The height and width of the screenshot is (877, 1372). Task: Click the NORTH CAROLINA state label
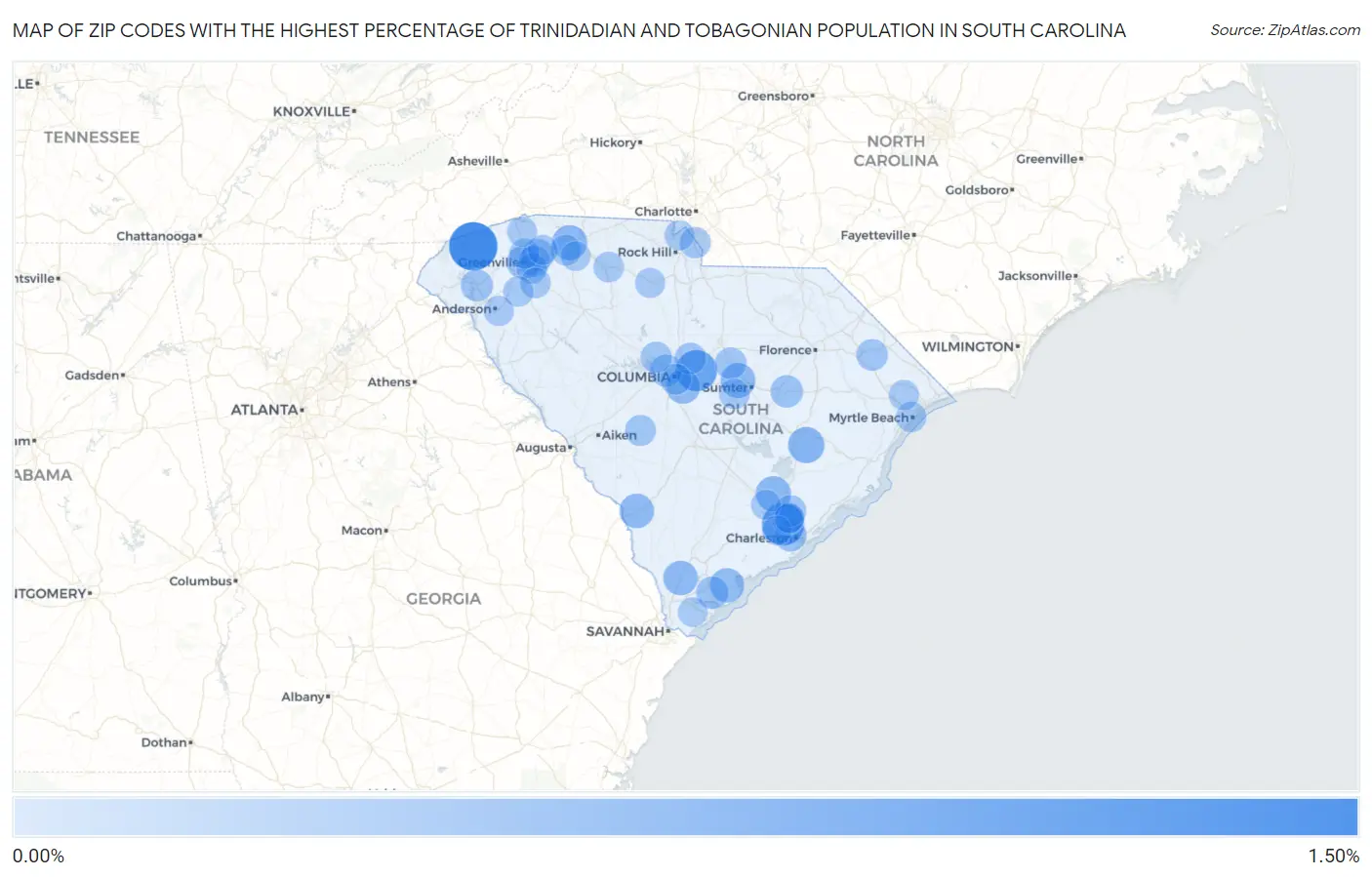896,151
